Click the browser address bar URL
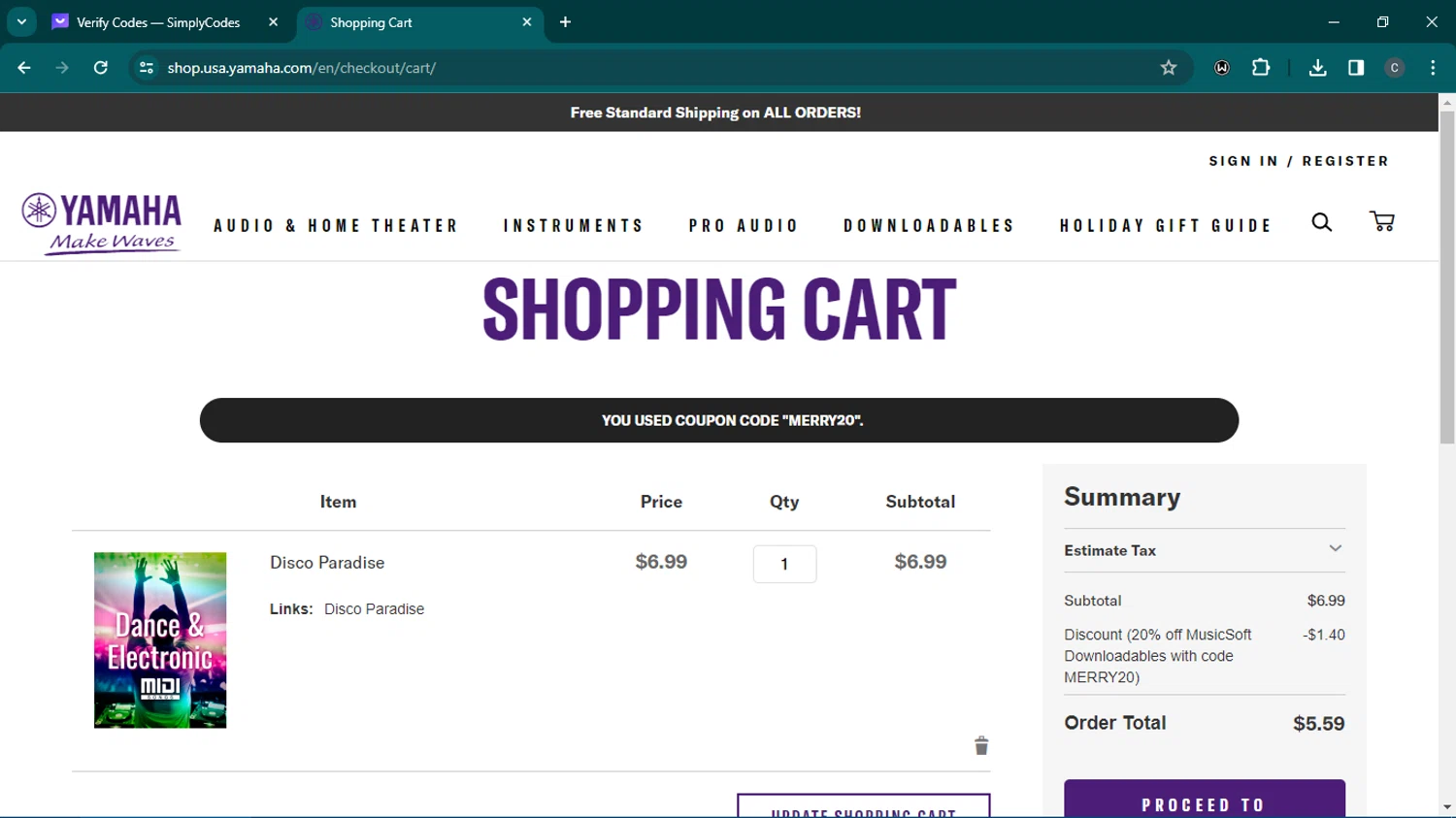Image resolution: width=1456 pixels, height=818 pixels. tap(301, 68)
